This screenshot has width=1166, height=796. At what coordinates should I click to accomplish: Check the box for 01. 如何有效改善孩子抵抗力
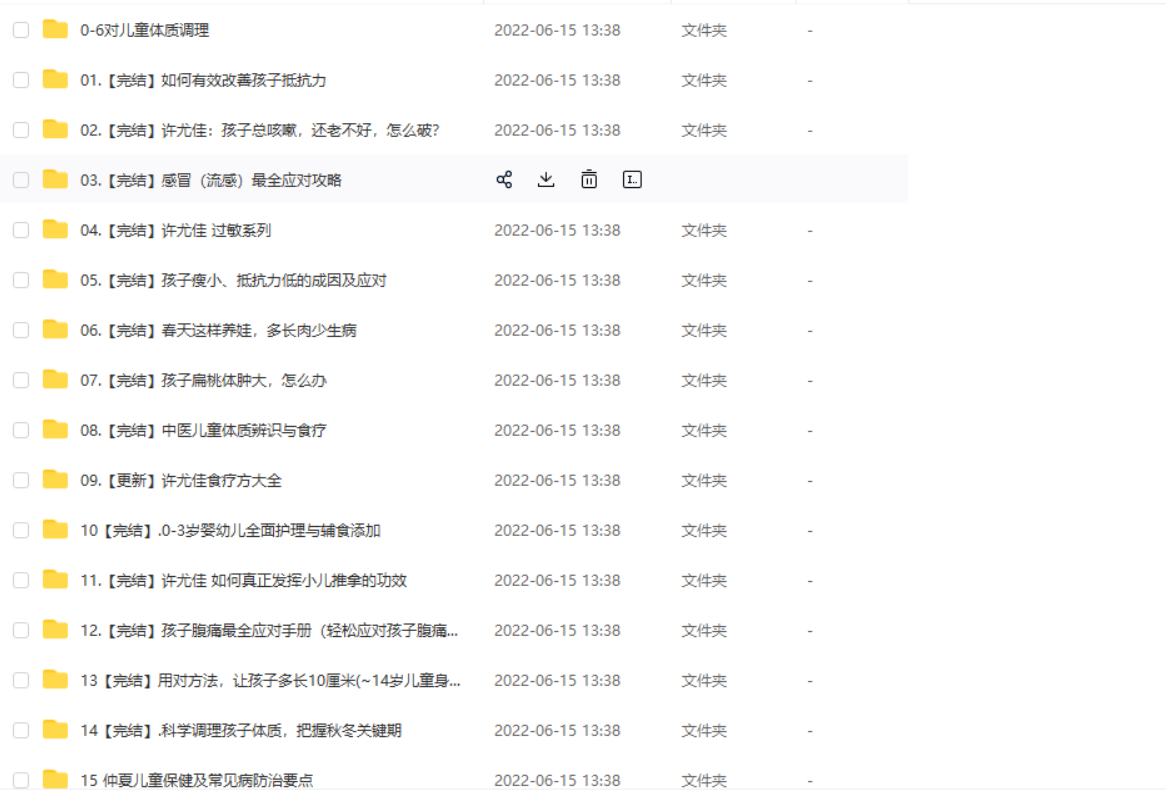coord(21,80)
